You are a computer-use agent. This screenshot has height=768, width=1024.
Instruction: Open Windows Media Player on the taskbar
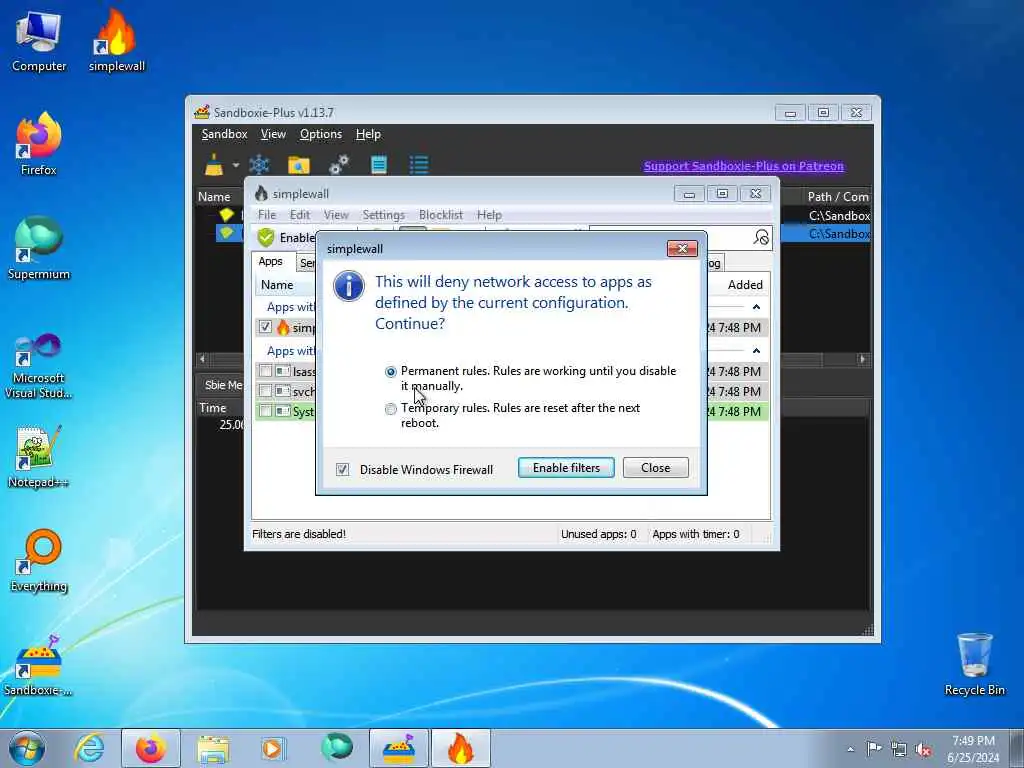[274, 748]
